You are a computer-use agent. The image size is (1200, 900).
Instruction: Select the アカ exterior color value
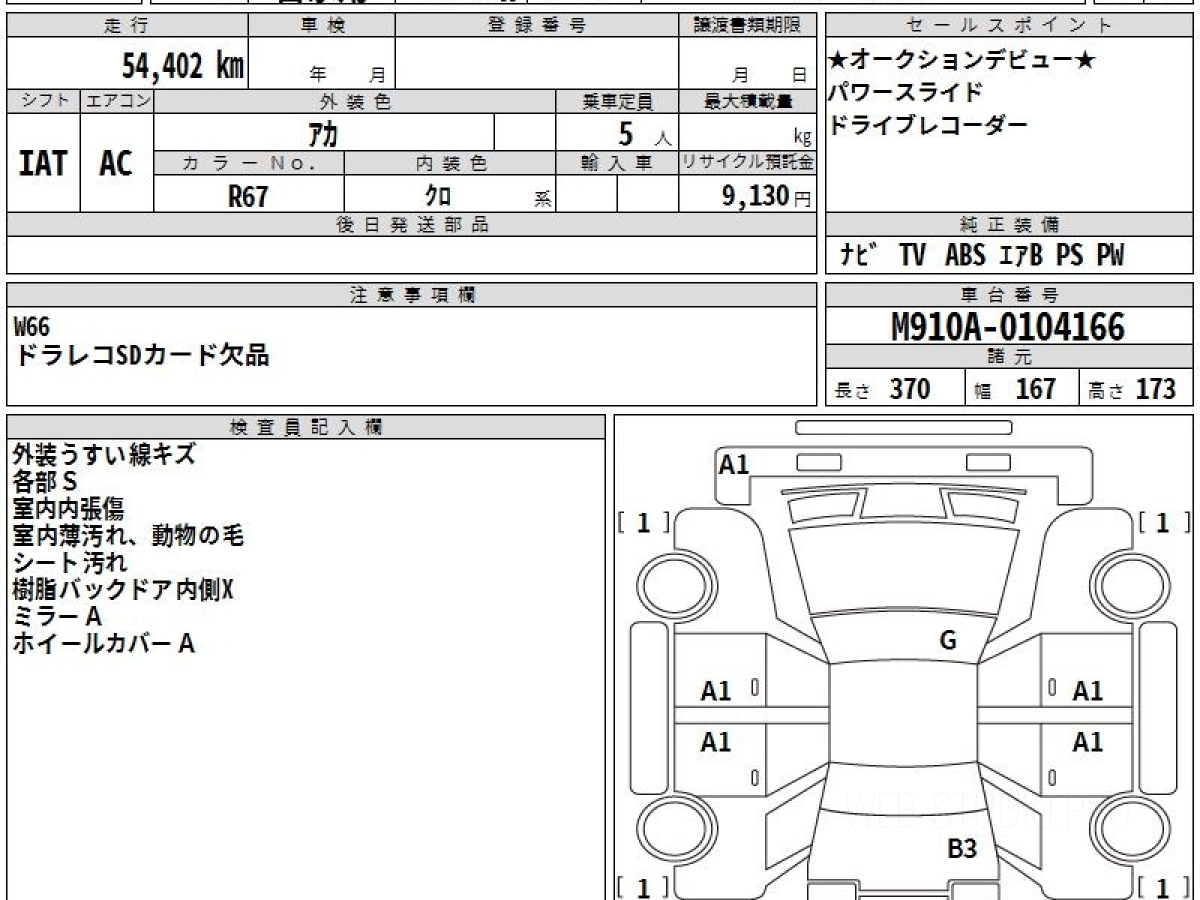(324, 133)
